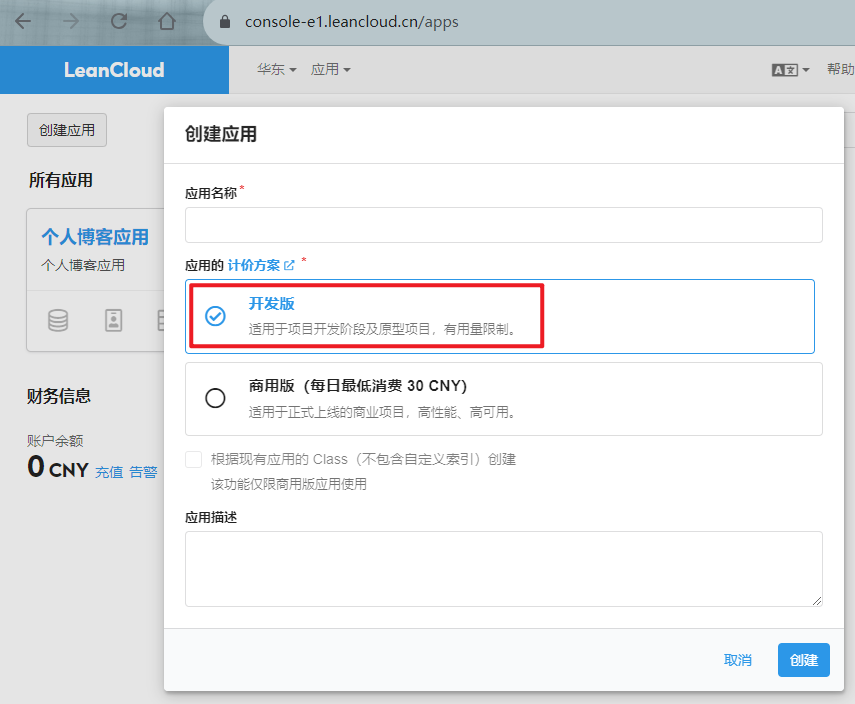855x704 pixels.
Task: Click the 充值 recharge link
Action: (x=109, y=472)
